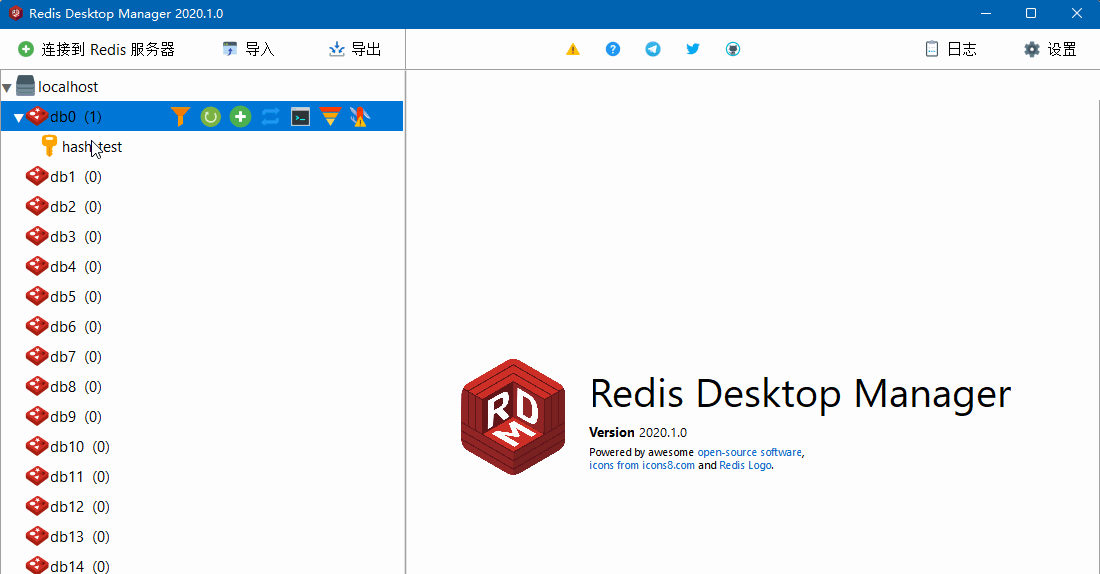Open the open-source software link
The image size is (1100, 574).
749,453
